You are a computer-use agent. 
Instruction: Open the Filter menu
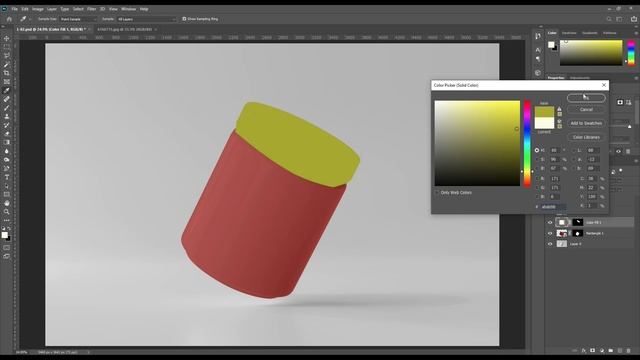pyautogui.click(x=91, y=9)
